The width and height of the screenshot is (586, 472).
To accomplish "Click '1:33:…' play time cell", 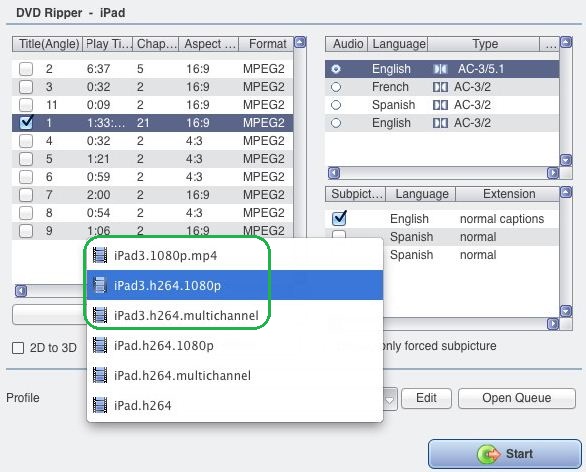I will coord(107,123).
